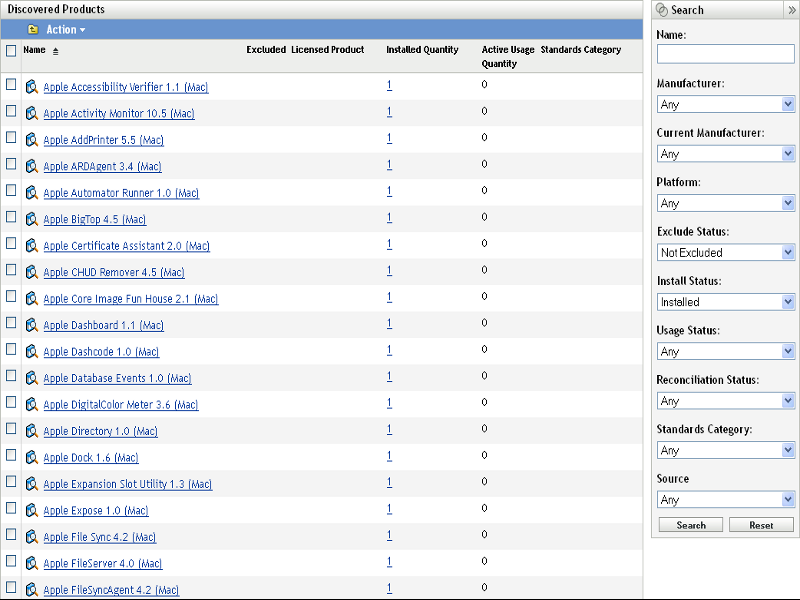This screenshot has height=600, width=800.
Task: Open the Platform dropdown
Action: pyautogui.click(x=726, y=204)
